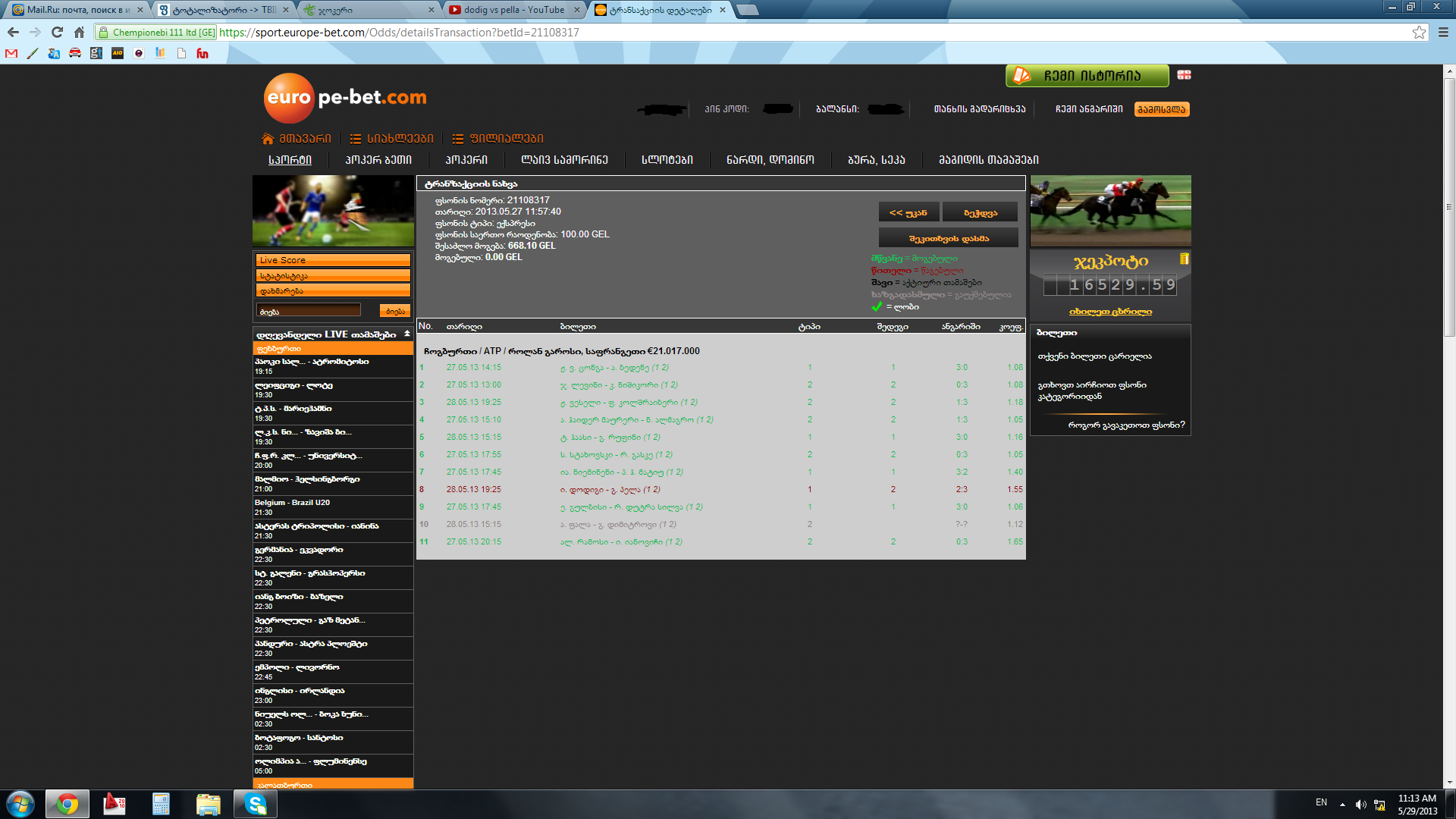1456x819 pixels.
Task: Click the home icon beside მთავარი
Action: pyautogui.click(x=267, y=139)
